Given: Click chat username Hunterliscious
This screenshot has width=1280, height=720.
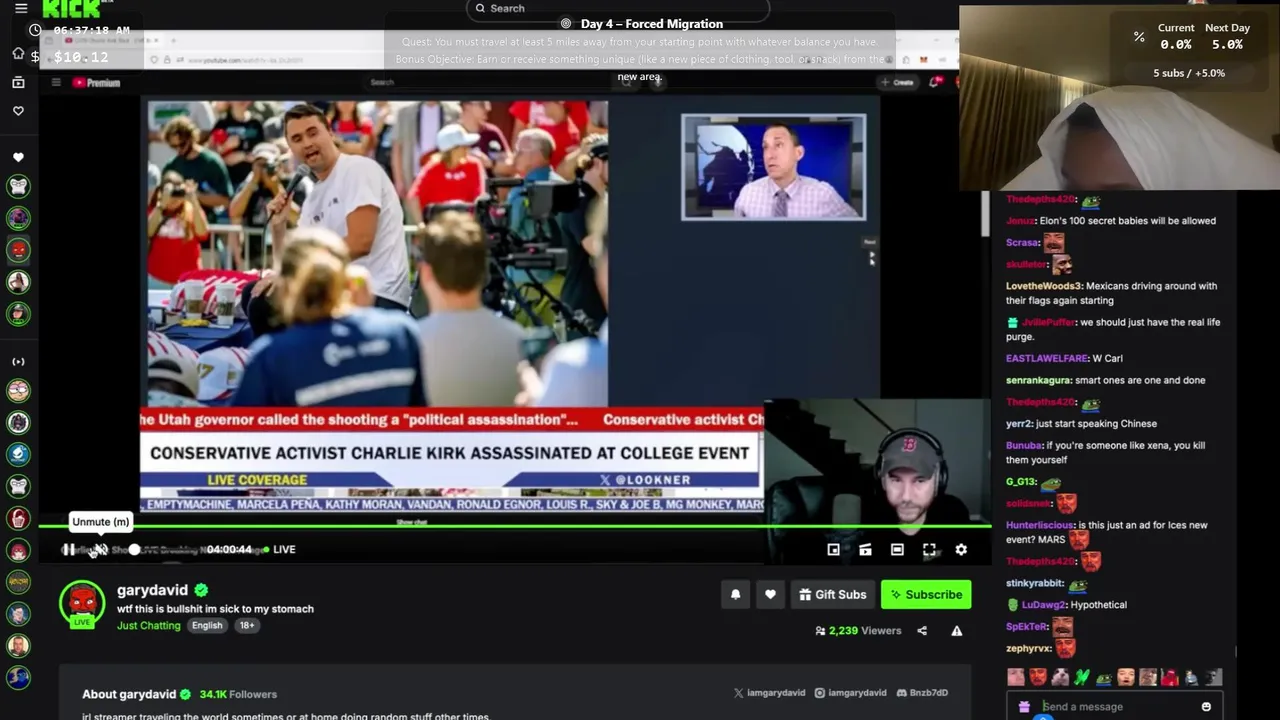Looking at the screenshot, I should click(1040, 525).
